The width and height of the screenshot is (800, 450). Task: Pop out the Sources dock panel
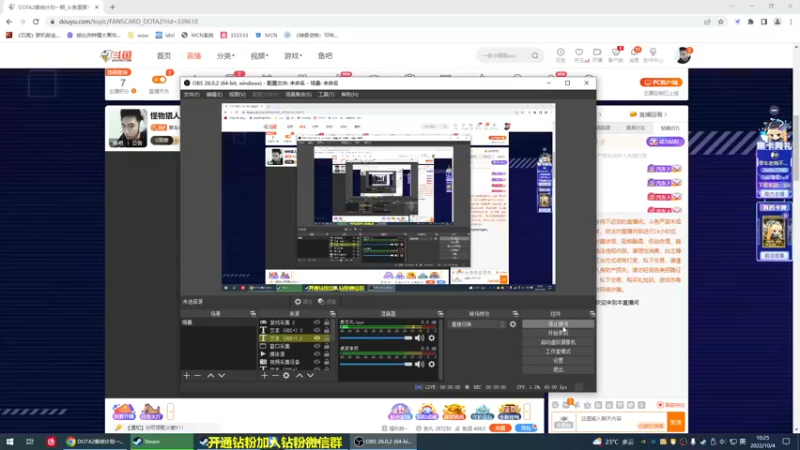(332, 314)
